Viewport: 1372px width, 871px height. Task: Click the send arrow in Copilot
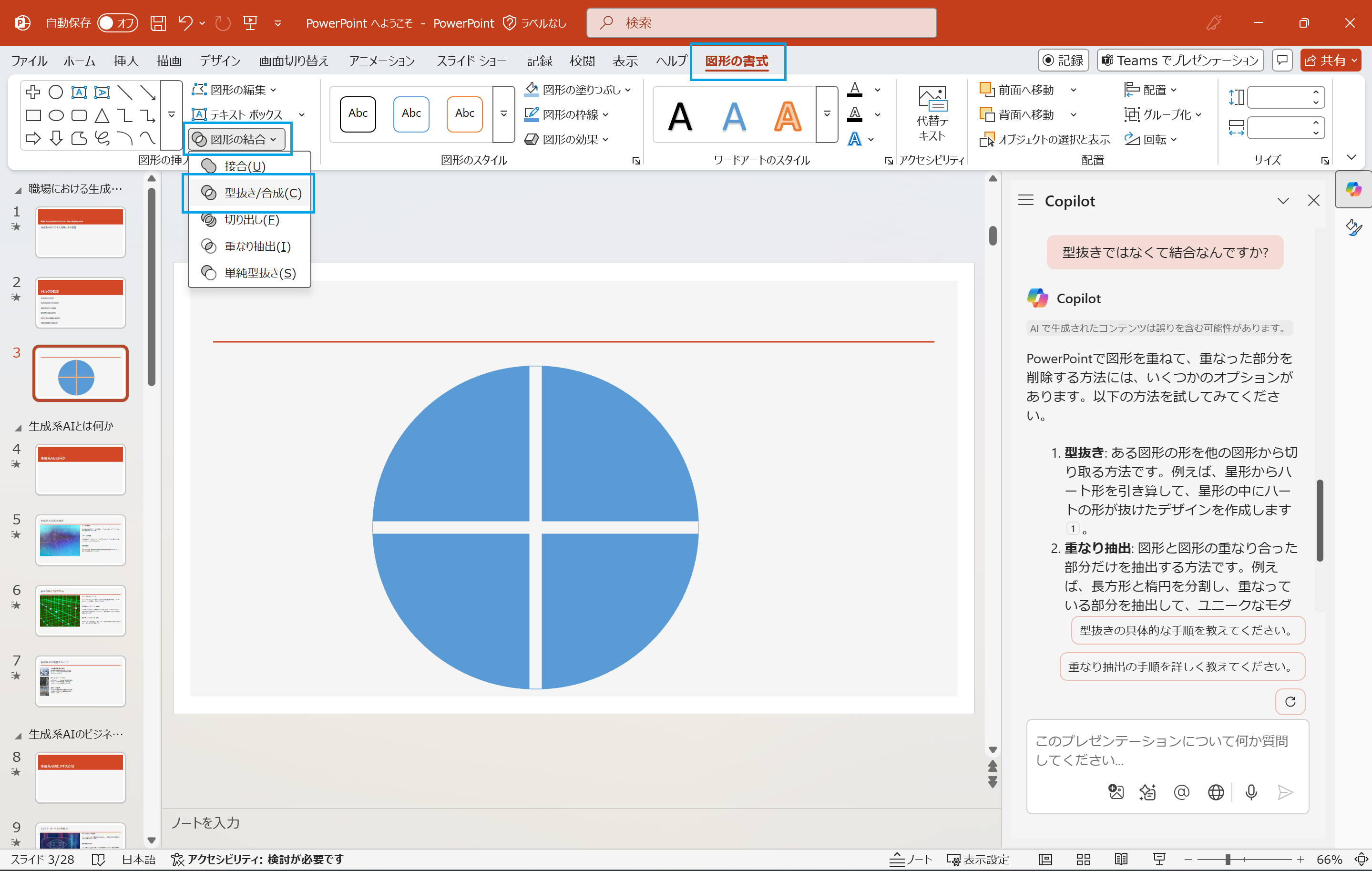(x=1285, y=792)
